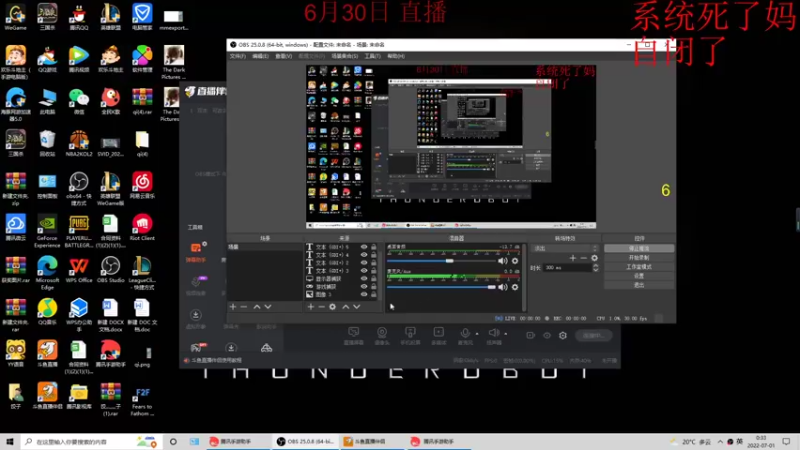Open the File menu in OBS
Image resolution: width=800 pixels, height=450 pixels.
237,56
